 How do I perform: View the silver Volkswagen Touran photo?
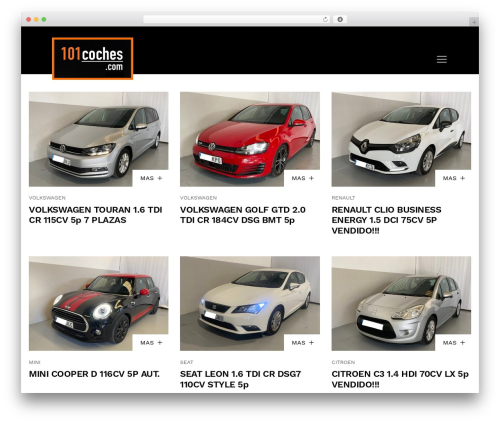(x=99, y=139)
